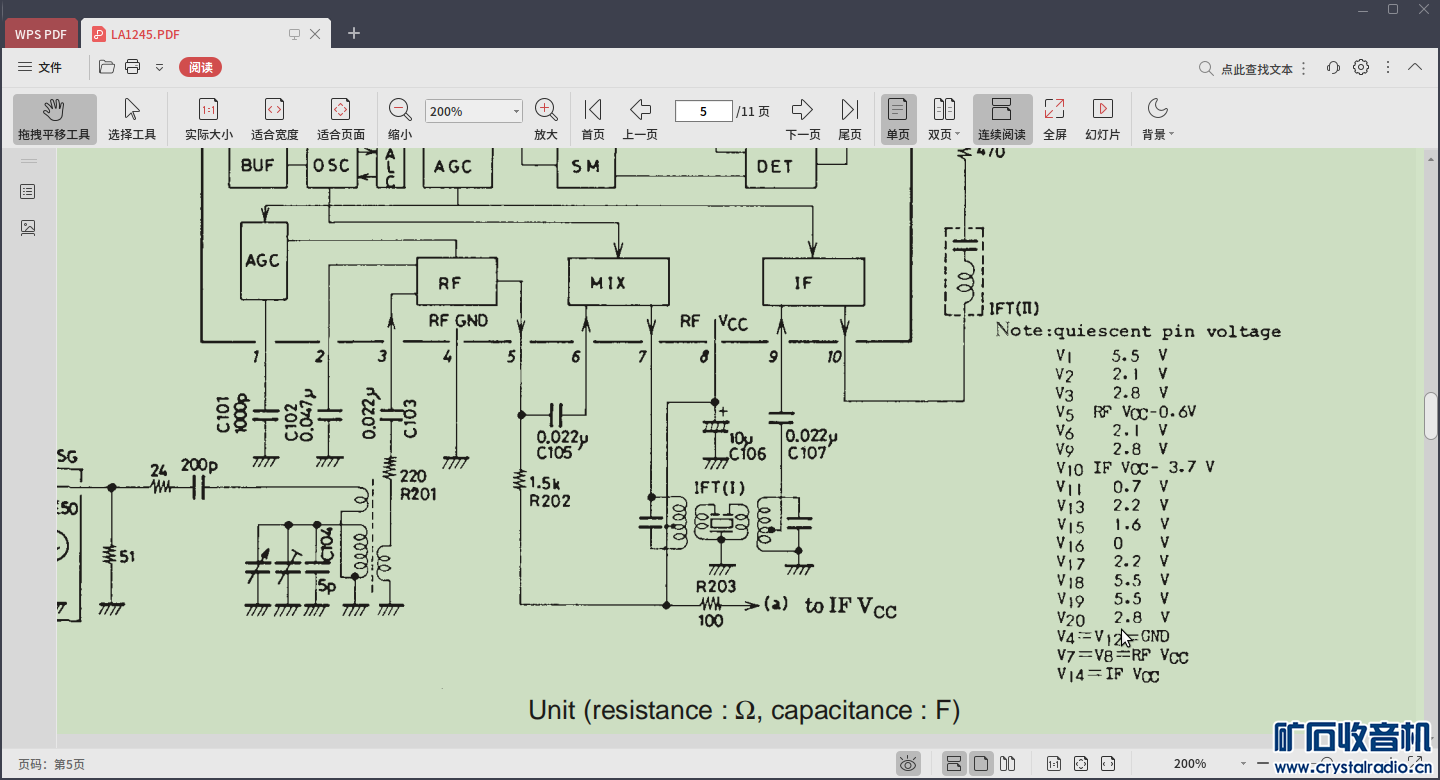This screenshot has height=780, width=1440.
Task: Toggle single page view (单页)
Action: [898, 119]
